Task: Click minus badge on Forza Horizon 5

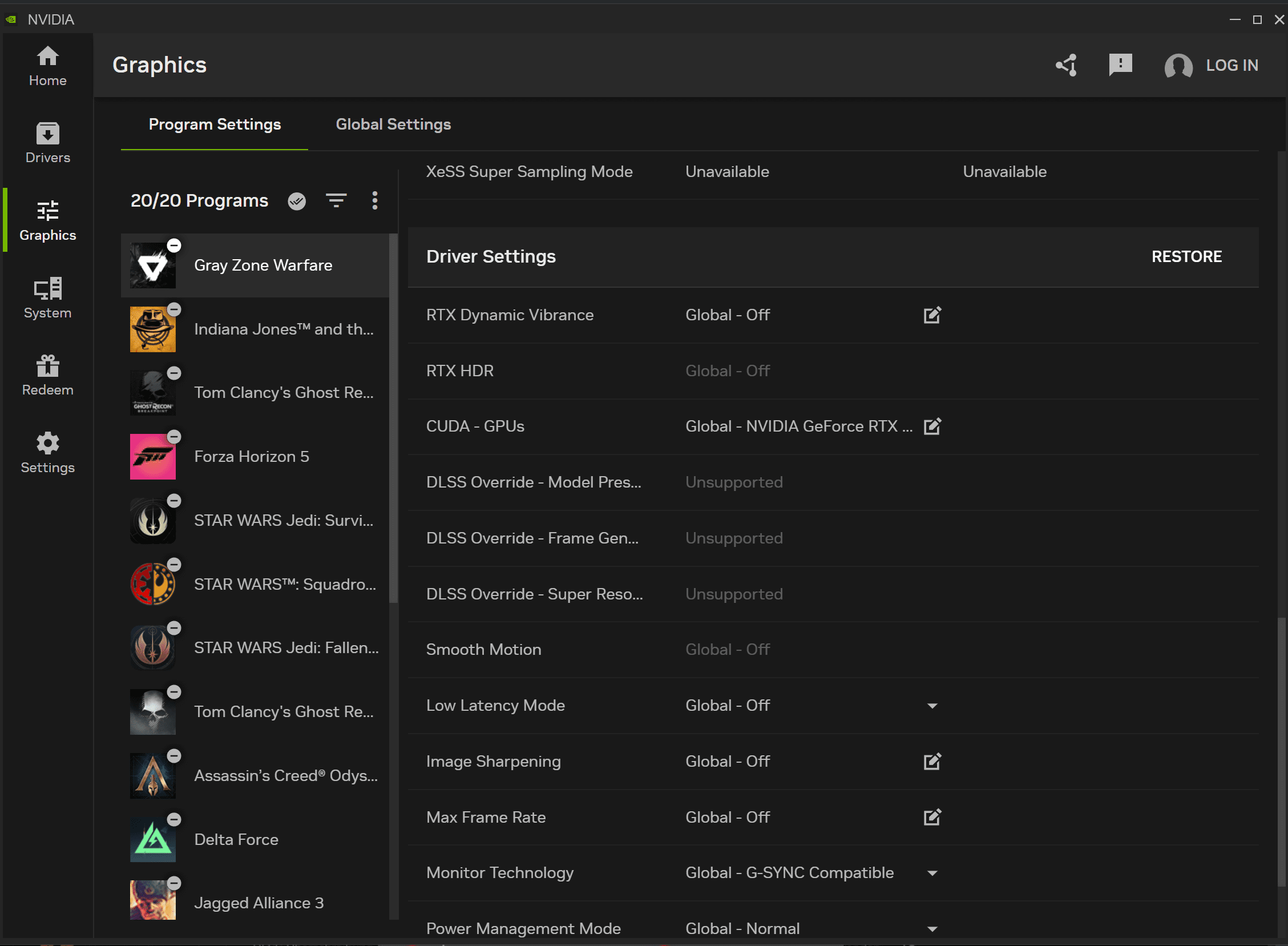Action: [x=174, y=437]
